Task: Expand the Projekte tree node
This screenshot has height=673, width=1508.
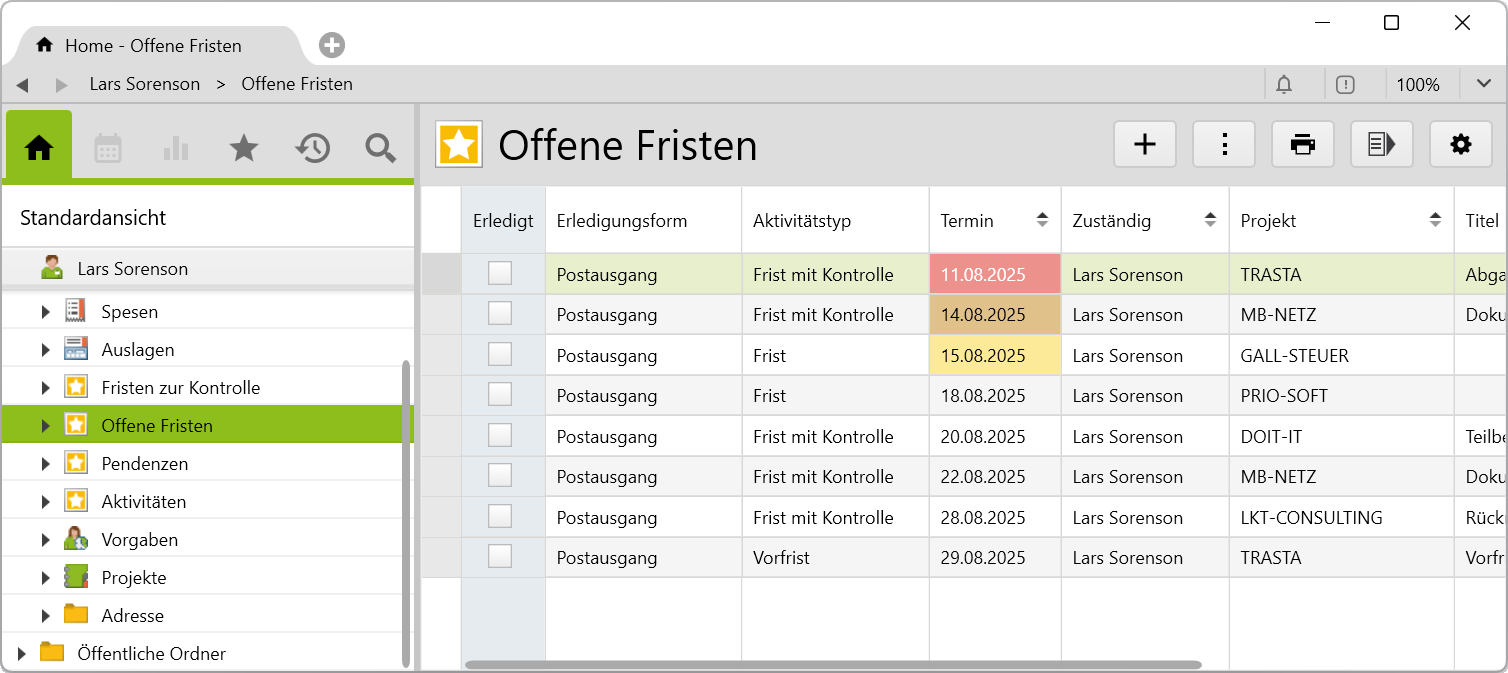Action: click(45, 578)
